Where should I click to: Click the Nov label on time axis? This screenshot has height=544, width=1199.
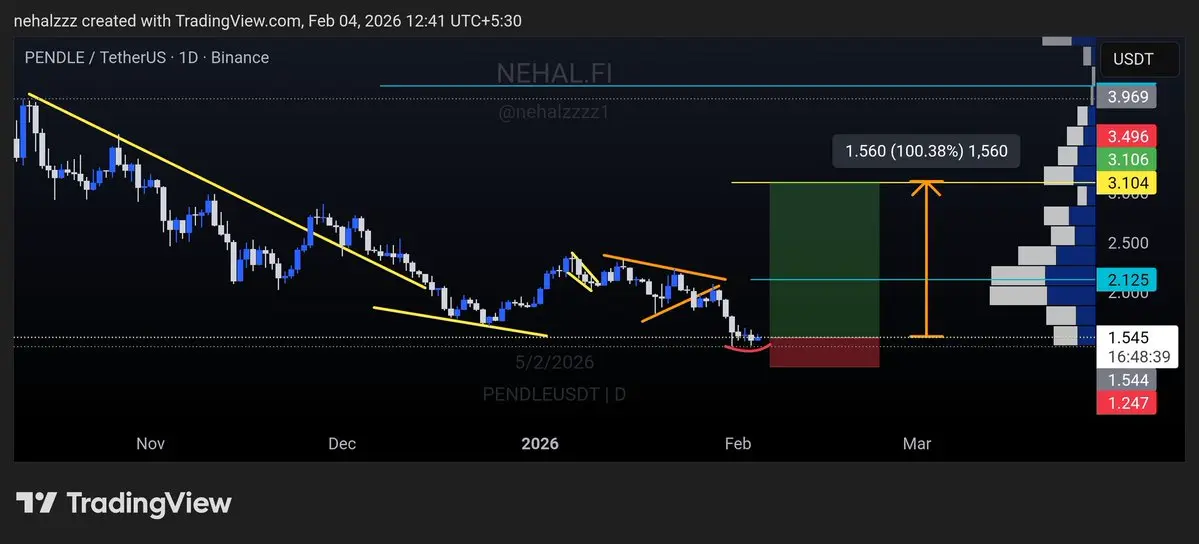(151, 444)
